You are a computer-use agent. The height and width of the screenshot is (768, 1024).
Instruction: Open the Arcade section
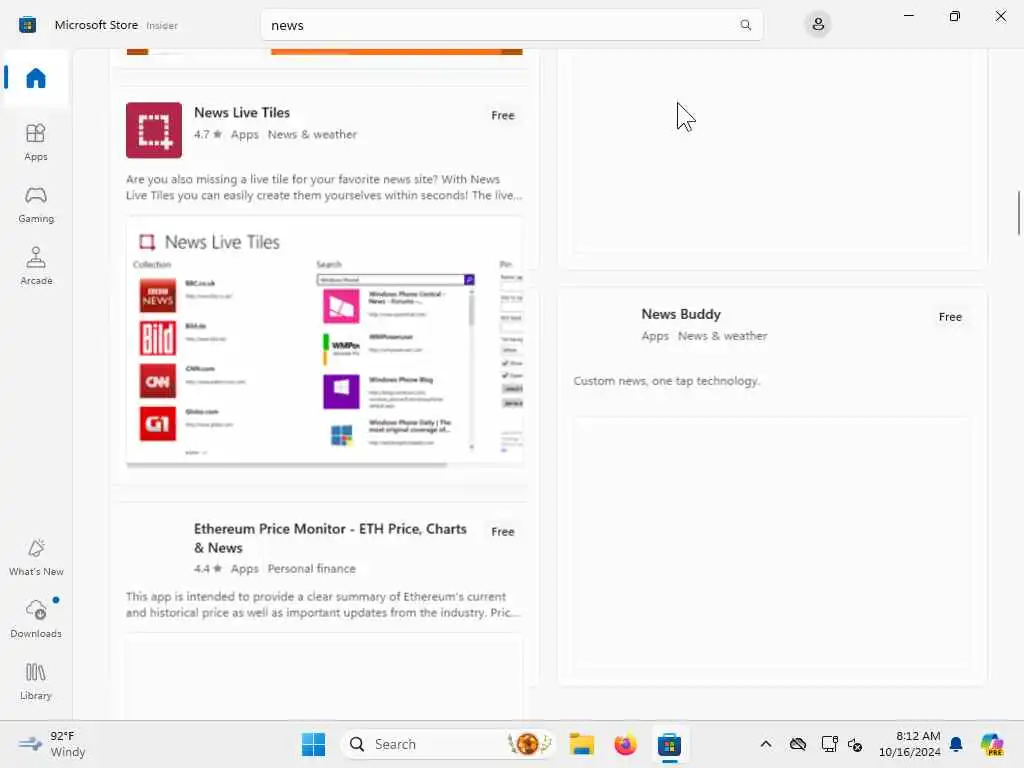pos(35,266)
